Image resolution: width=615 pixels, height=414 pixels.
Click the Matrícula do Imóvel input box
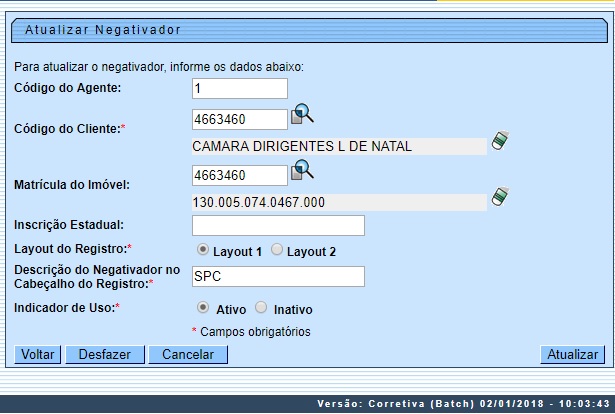click(x=239, y=176)
